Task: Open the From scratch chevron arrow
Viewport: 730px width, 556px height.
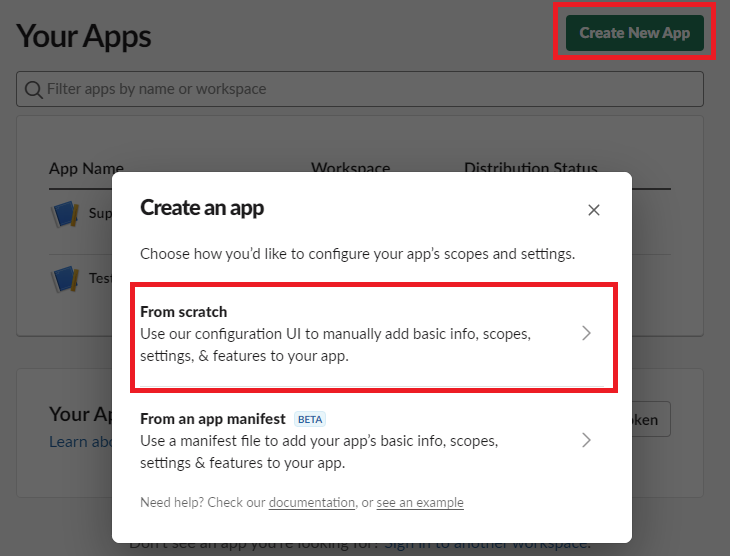Action: click(587, 333)
